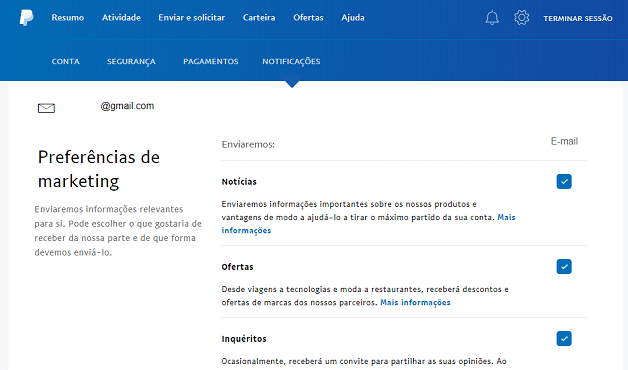This screenshot has height=370, width=628.
Task: Open the Ajuda menu item
Action: point(353,18)
